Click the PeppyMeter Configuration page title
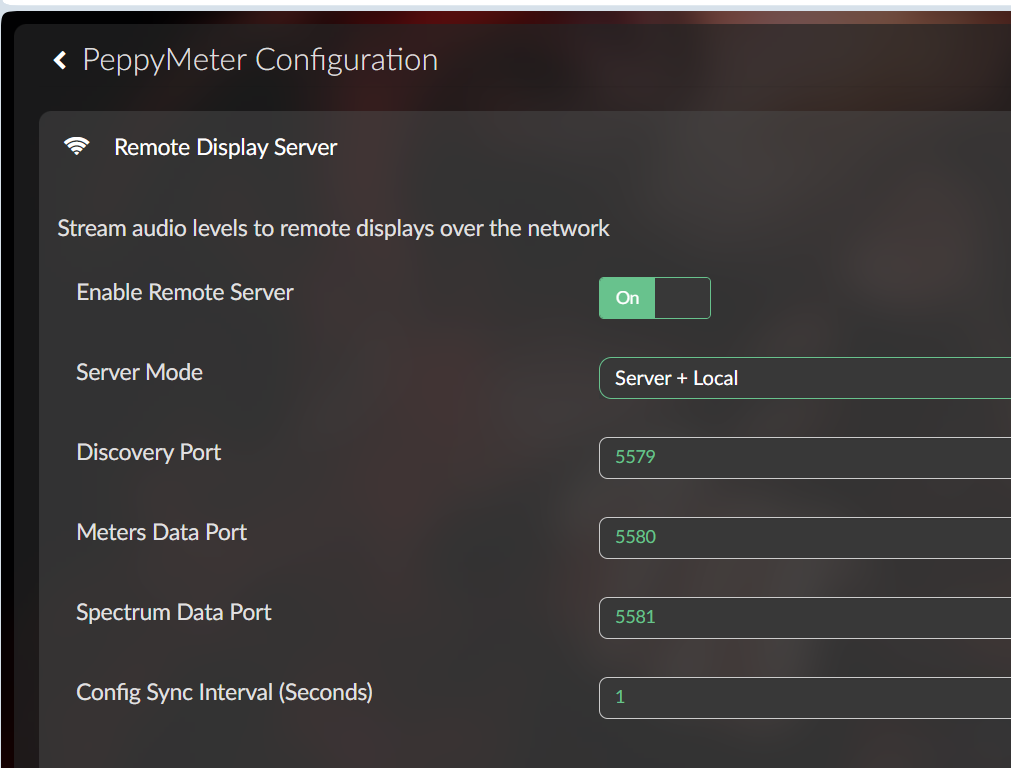1011x768 pixels. tap(260, 60)
